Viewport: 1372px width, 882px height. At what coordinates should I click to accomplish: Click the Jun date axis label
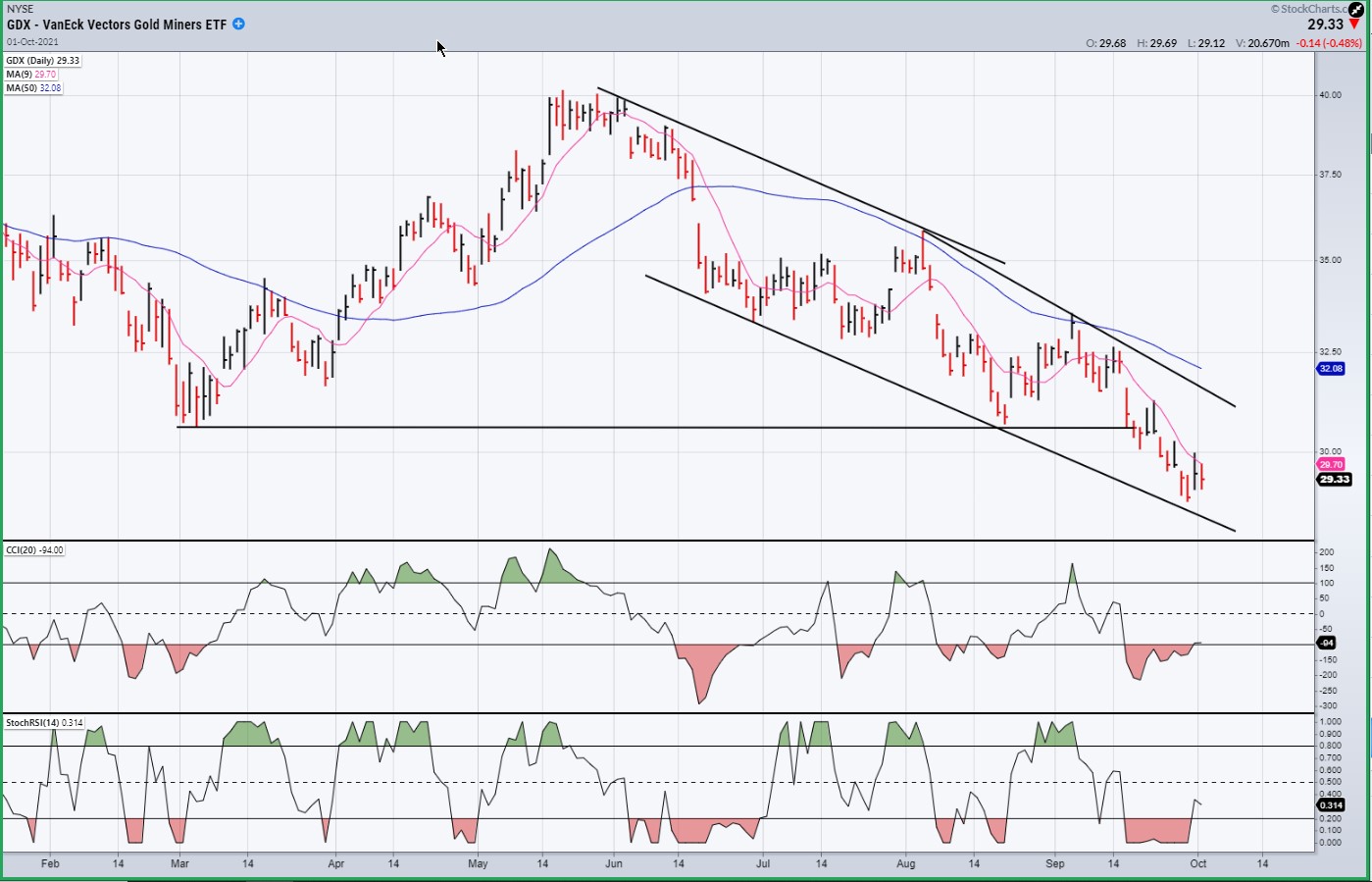click(614, 864)
